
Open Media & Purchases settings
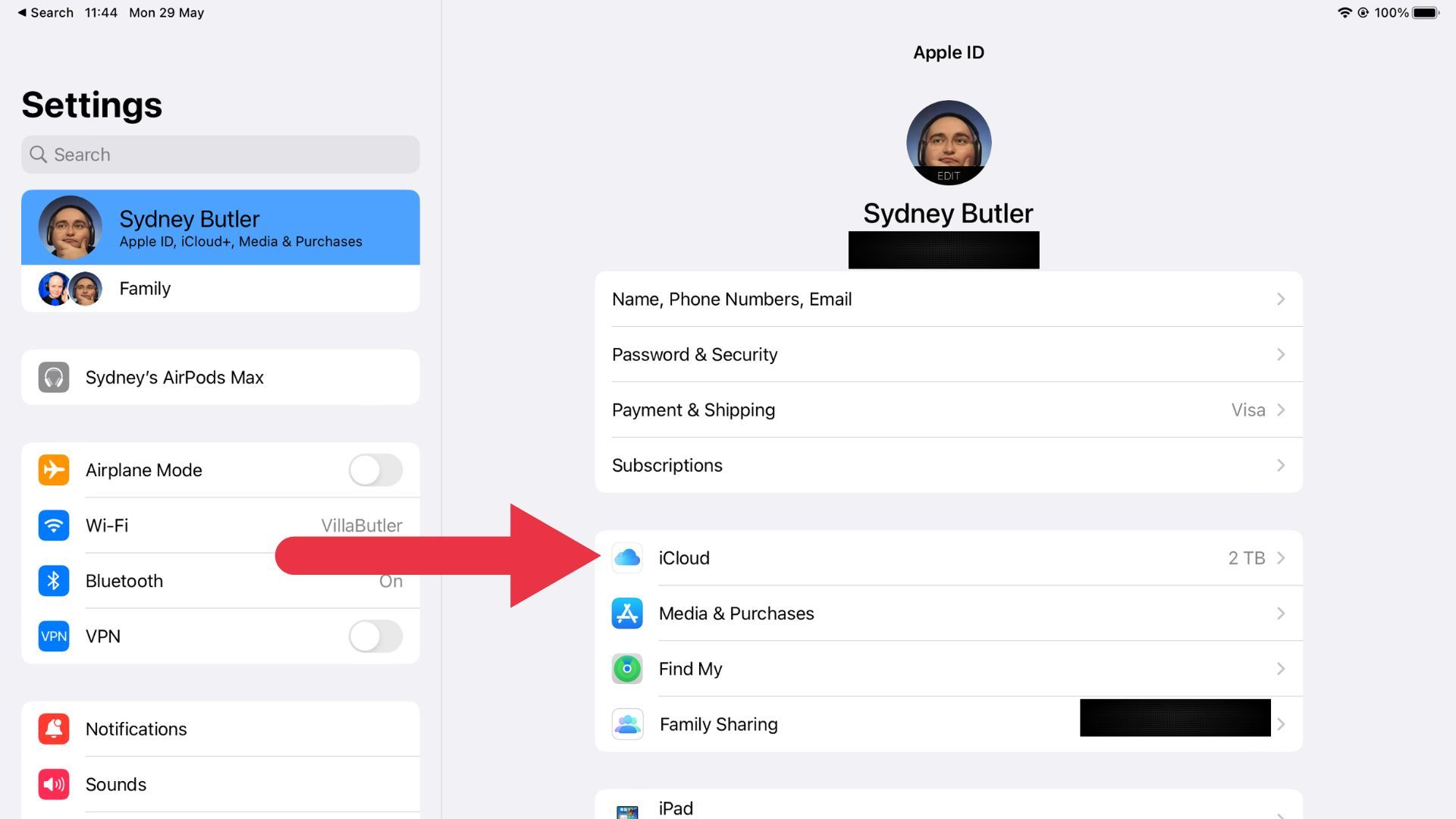(x=948, y=613)
